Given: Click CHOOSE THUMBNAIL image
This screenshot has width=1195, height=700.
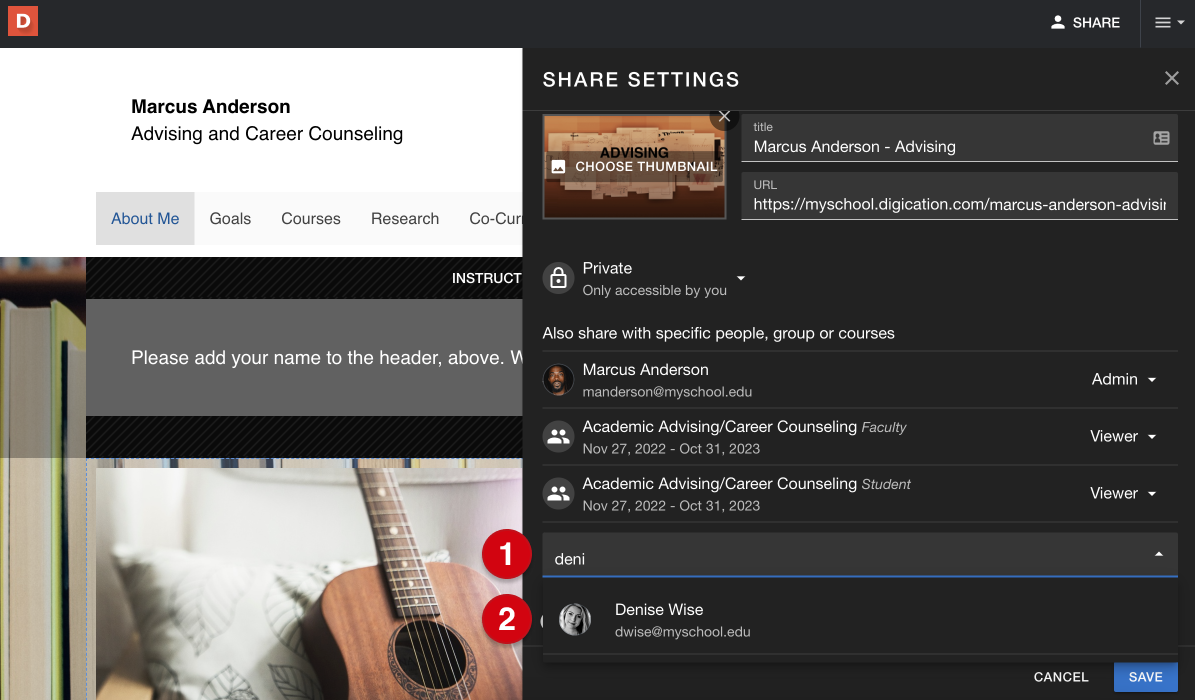Looking at the screenshot, I should coord(634,166).
